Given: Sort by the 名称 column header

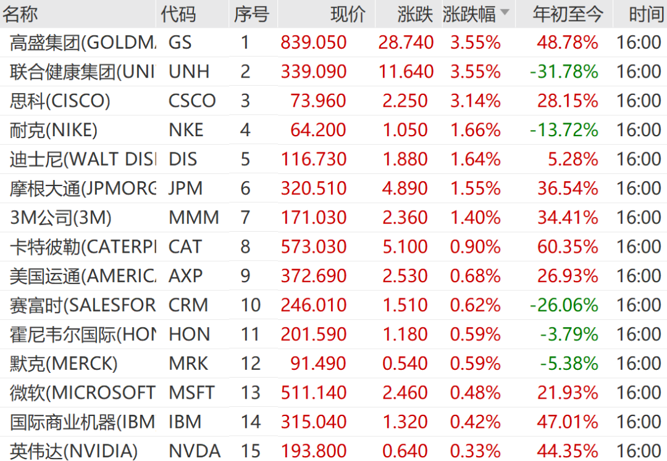Looking at the screenshot, I should 22,14.
